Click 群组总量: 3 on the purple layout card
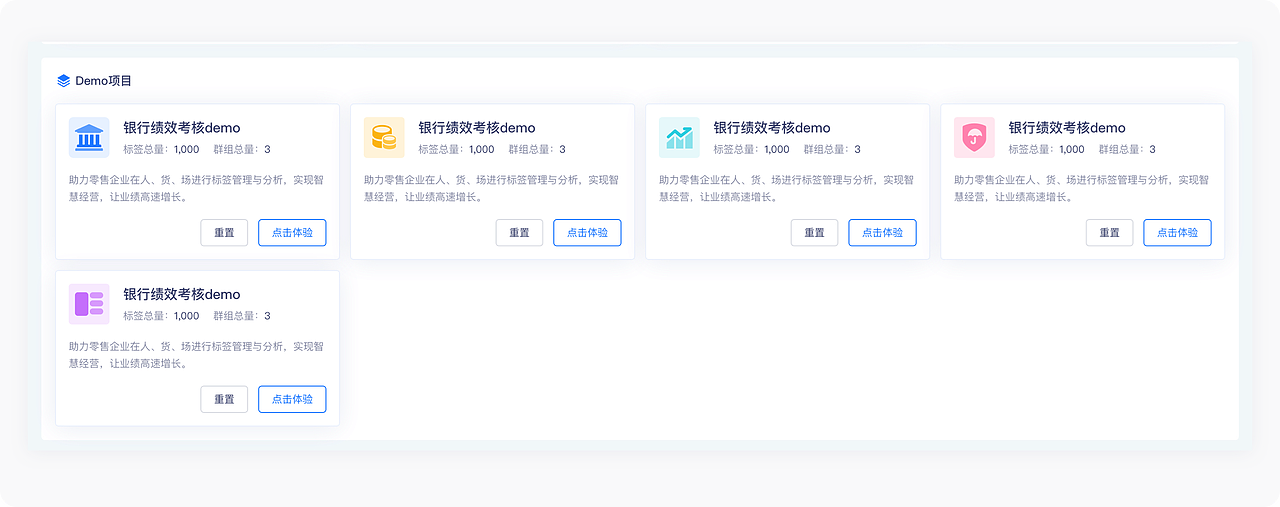This screenshot has width=1280, height=507. 242,315
